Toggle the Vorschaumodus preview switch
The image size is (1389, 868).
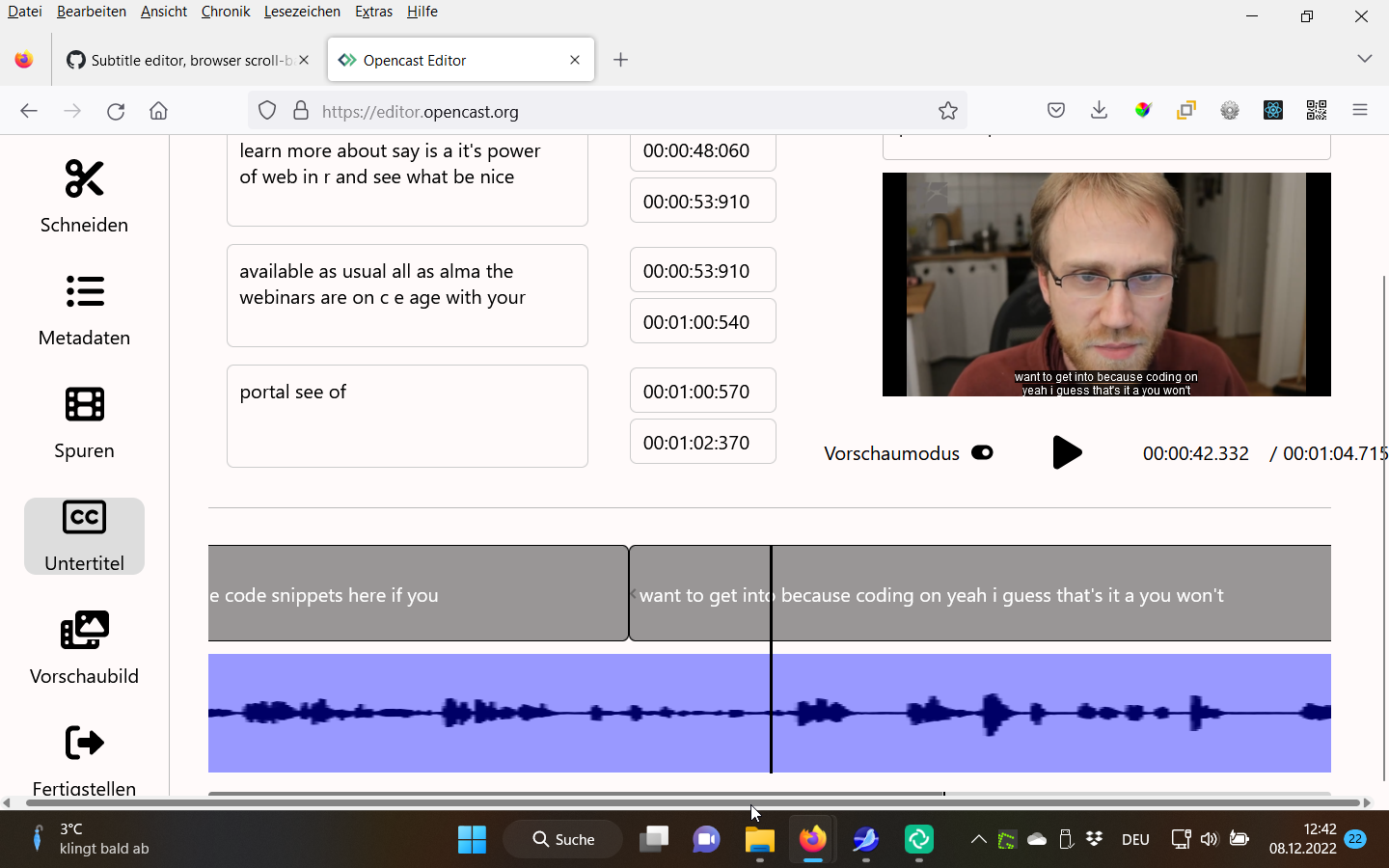[982, 452]
